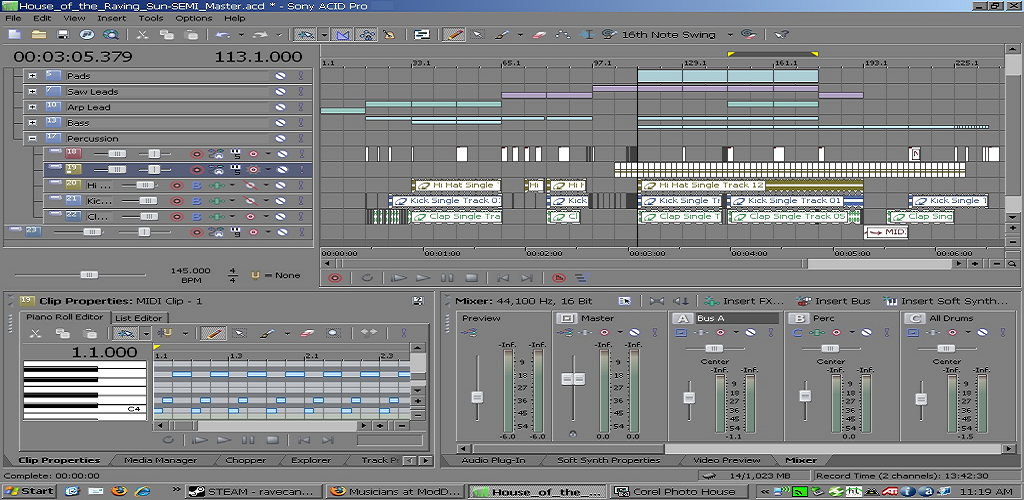Mute the Bass track folder
The width and height of the screenshot is (1024, 500).
(281, 123)
